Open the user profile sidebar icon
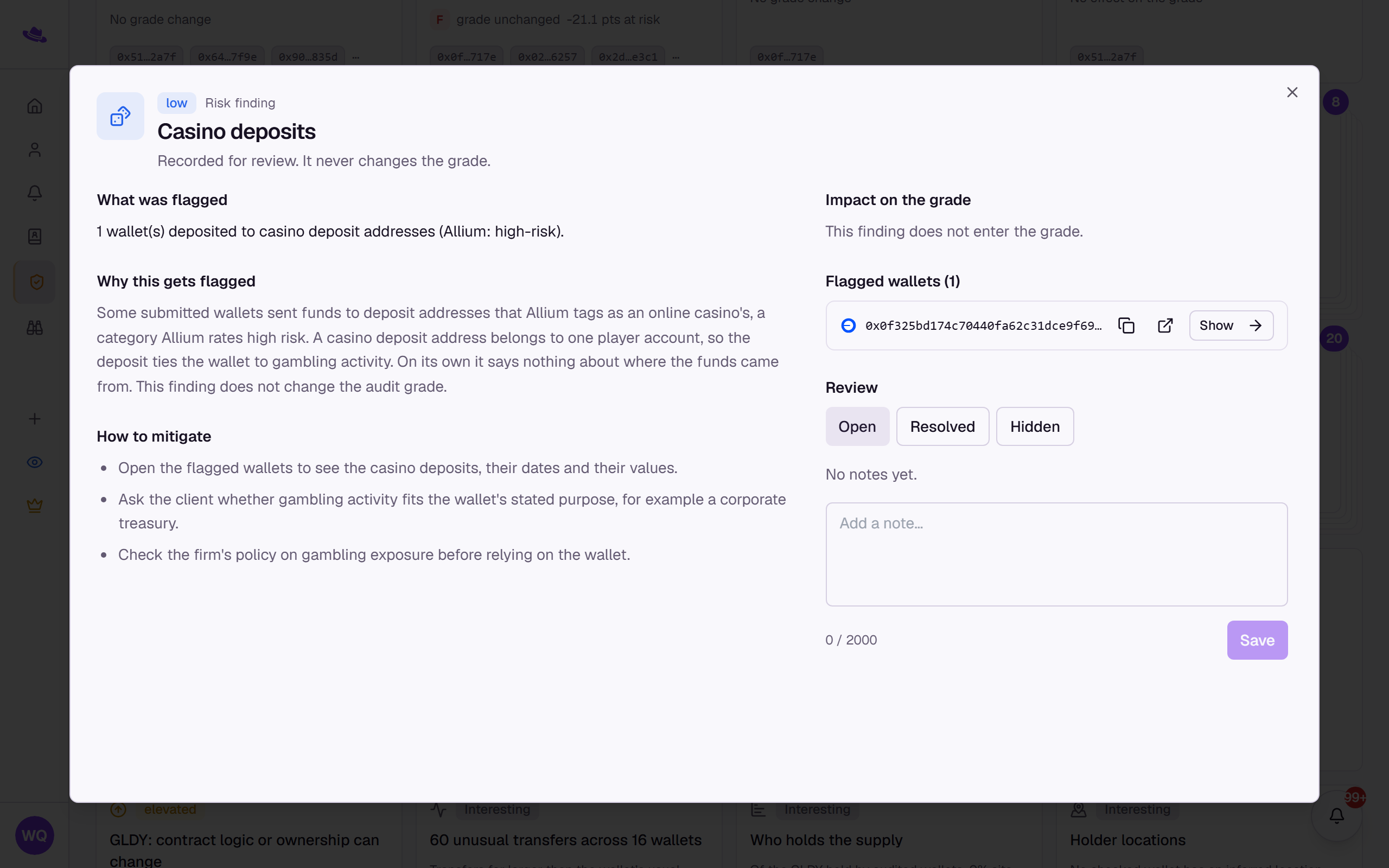This screenshot has width=1389, height=868. click(35, 150)
